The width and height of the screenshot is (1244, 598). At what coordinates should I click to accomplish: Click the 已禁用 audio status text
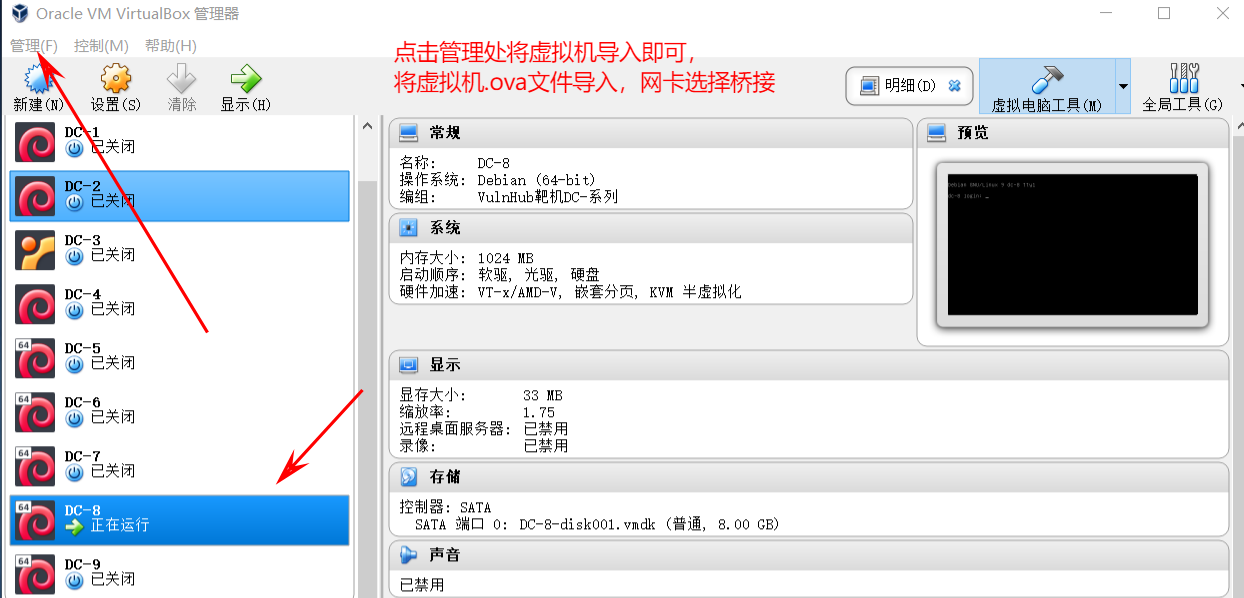(422, 584)
